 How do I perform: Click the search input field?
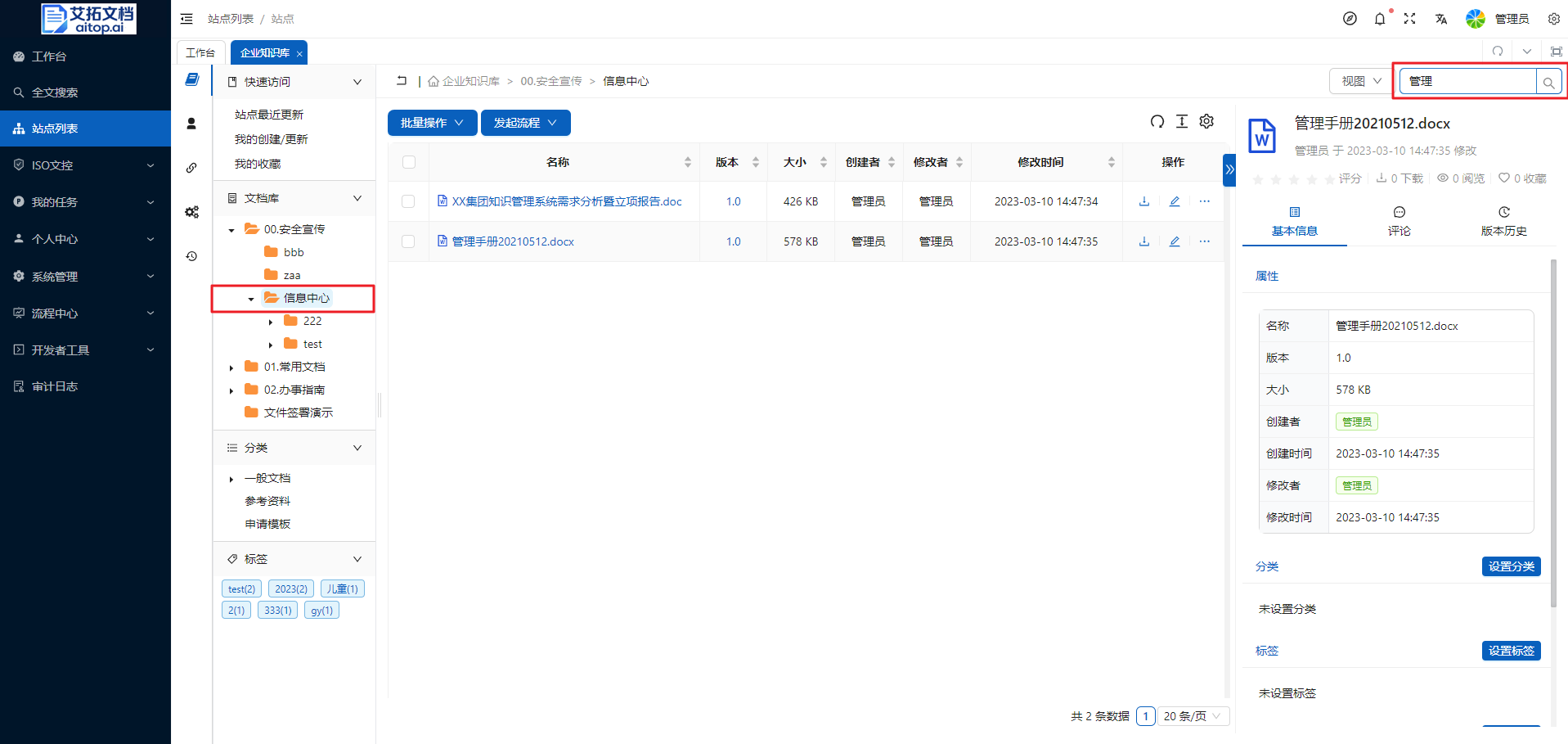[1467, 81]
